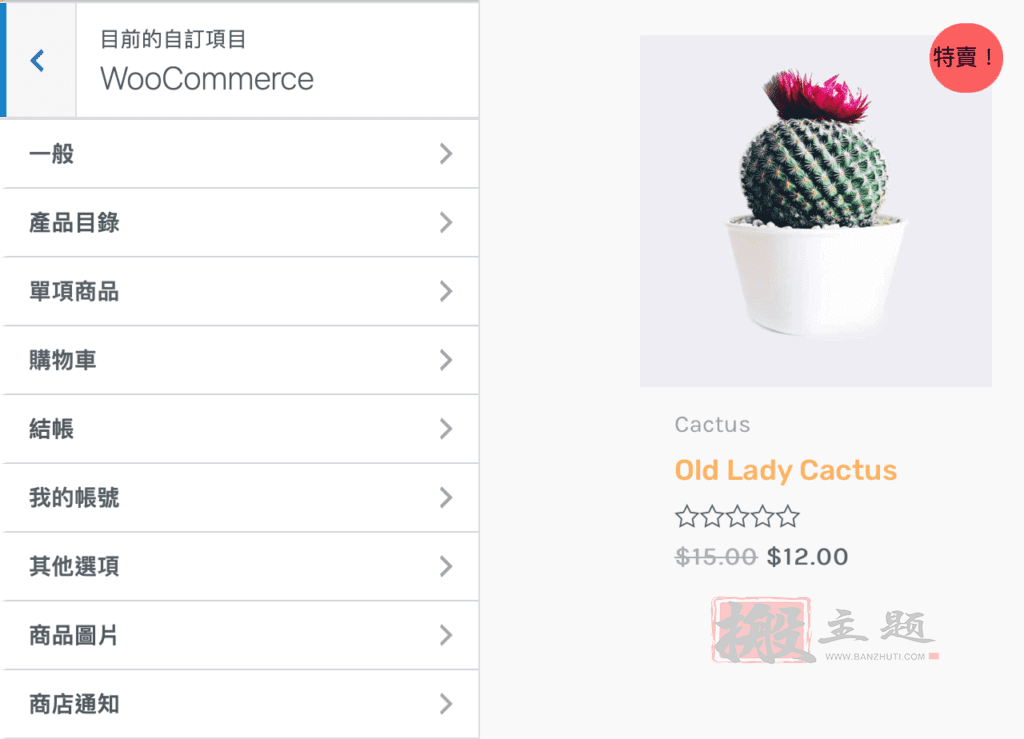Click the chevron beside 其他選項

click(446, 567)
